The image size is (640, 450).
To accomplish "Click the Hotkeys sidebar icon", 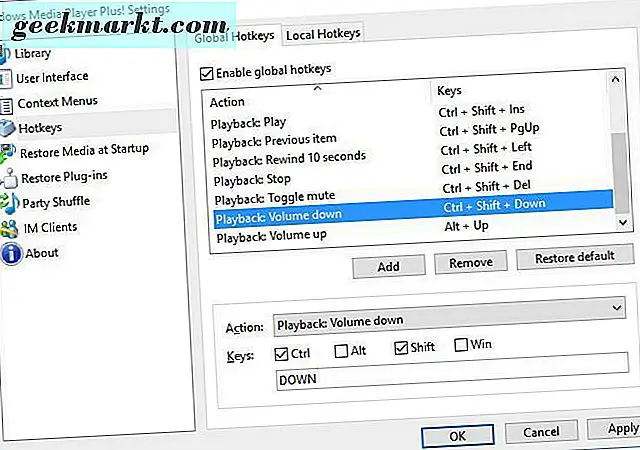I will point(8,127).
